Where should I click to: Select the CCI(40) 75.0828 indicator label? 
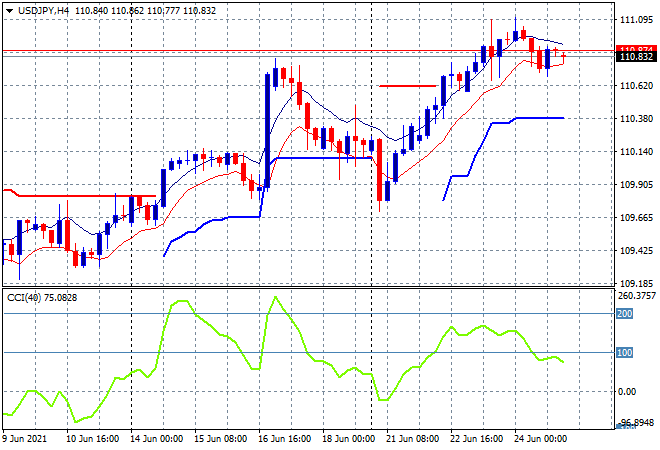click(x=42, y=298)
